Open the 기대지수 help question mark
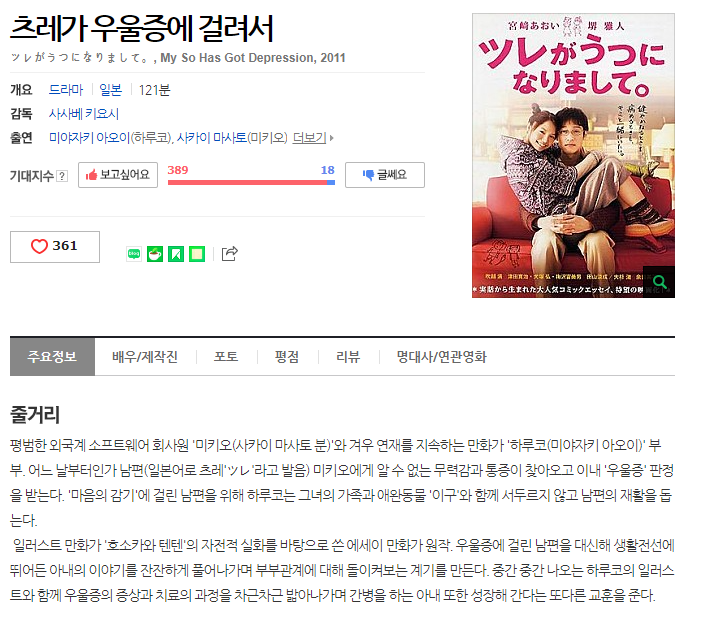The height and width of the screenshot is (624, 703). pyautogui.click(x=62, y=176)
